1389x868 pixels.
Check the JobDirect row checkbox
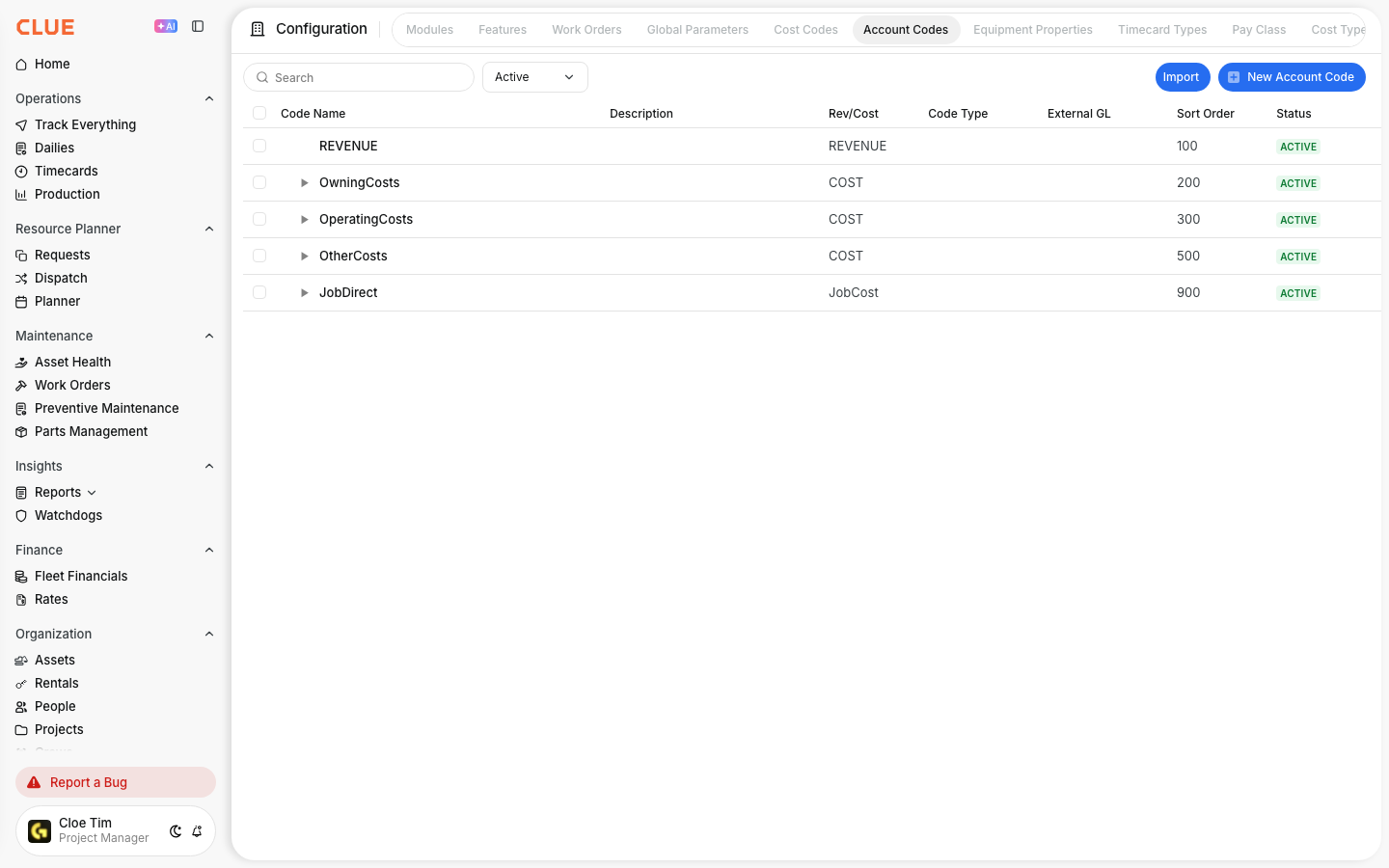coord(259,292)
